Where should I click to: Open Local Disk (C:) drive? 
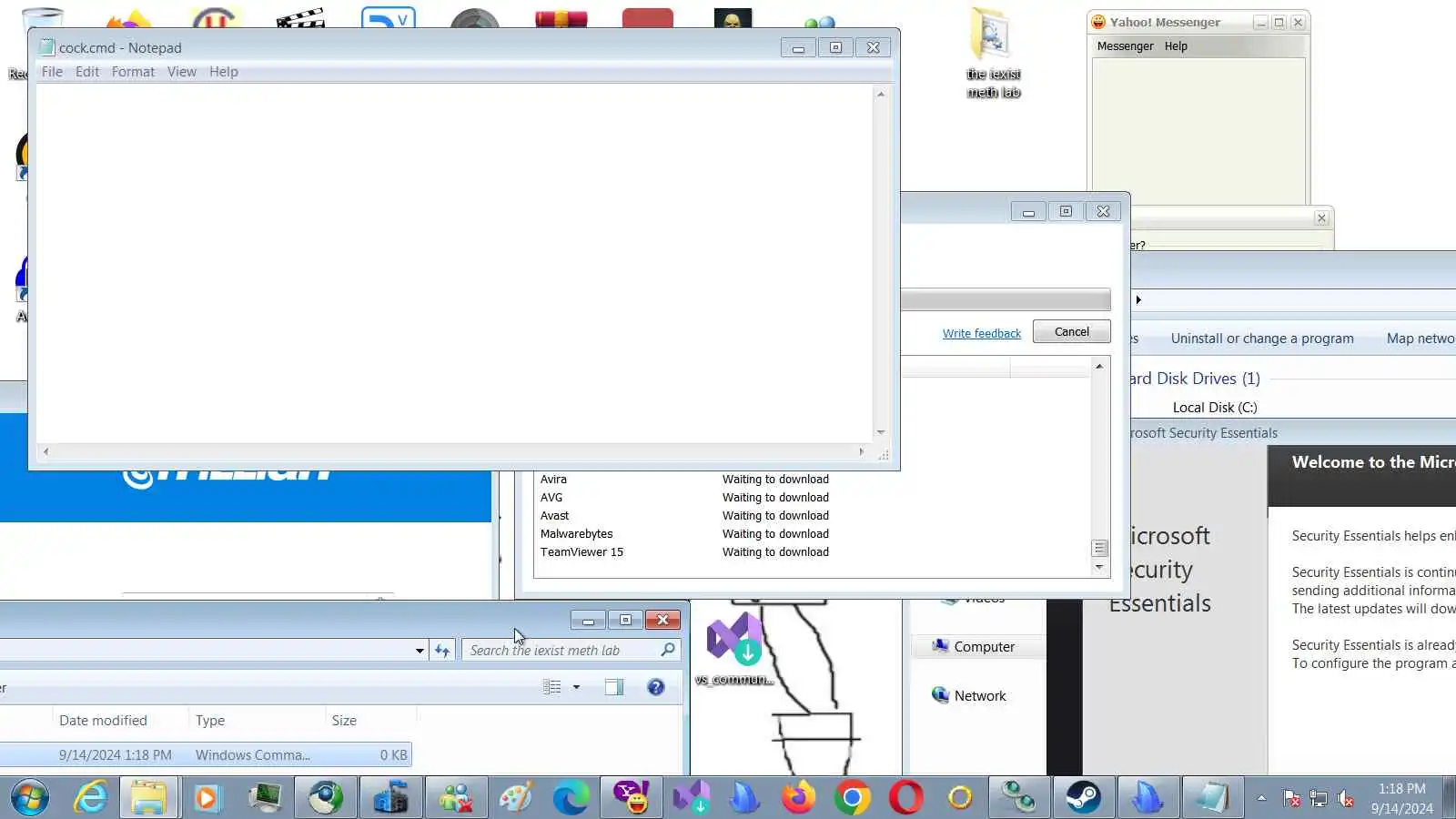pos(1214,408)
